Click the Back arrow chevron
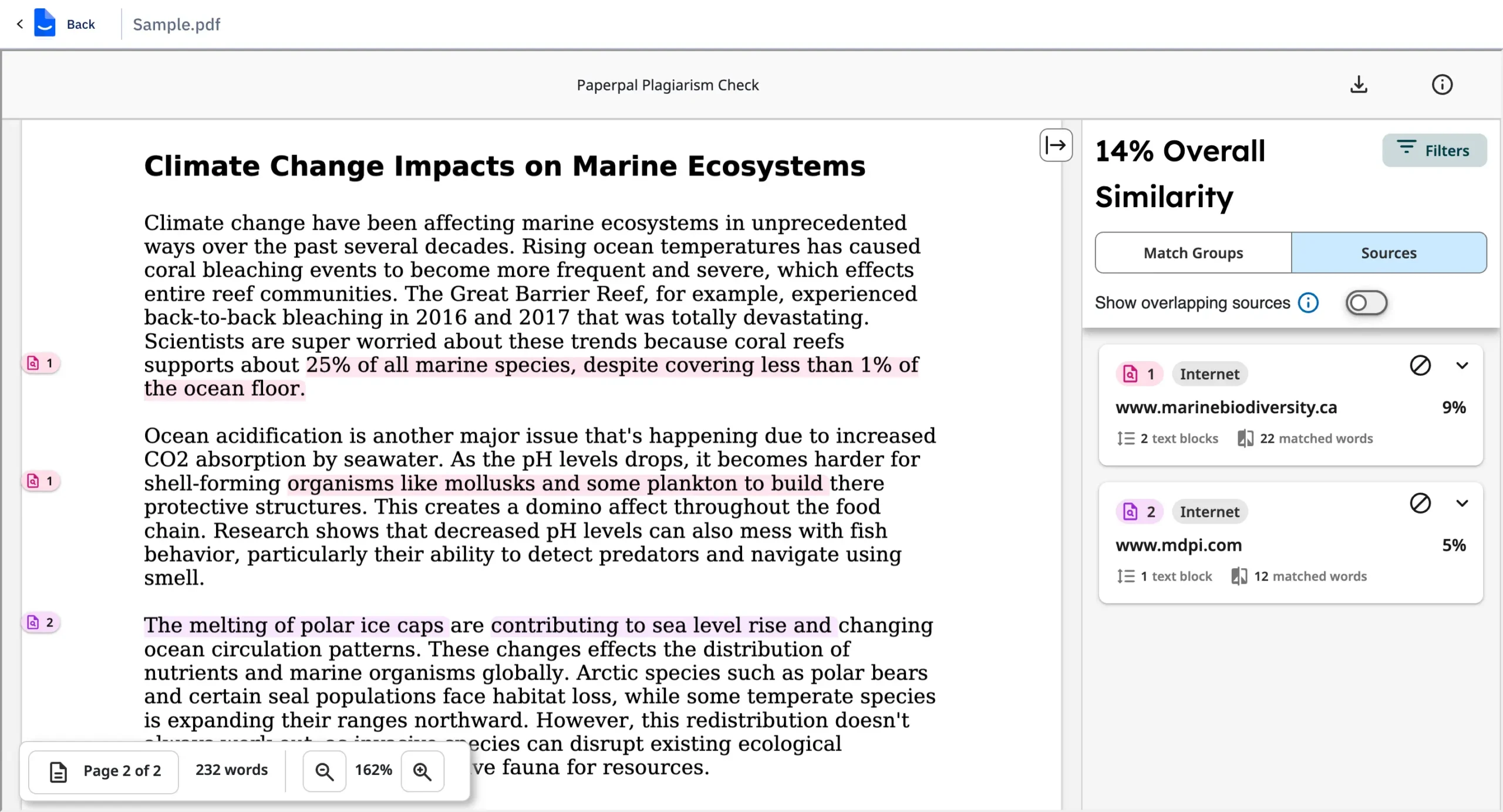 click(20, 24)
